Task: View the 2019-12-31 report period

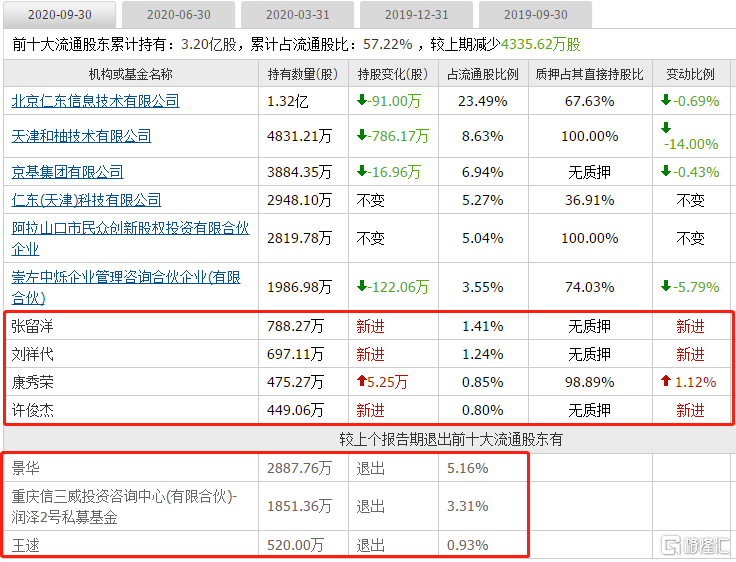Action: tap(416, 15)
